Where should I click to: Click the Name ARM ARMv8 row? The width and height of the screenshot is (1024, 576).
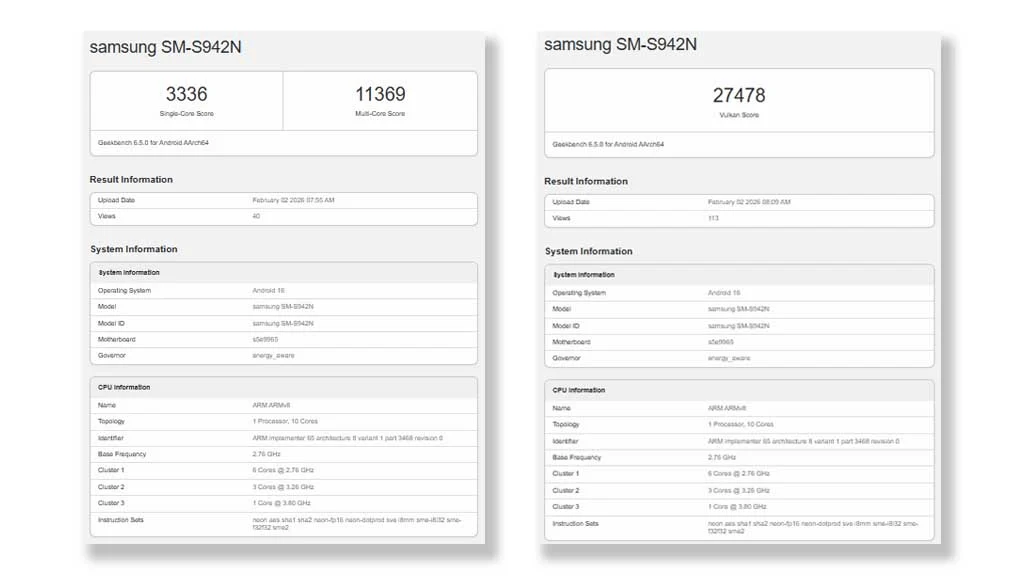pyautogui.click(x=283, y=404)
